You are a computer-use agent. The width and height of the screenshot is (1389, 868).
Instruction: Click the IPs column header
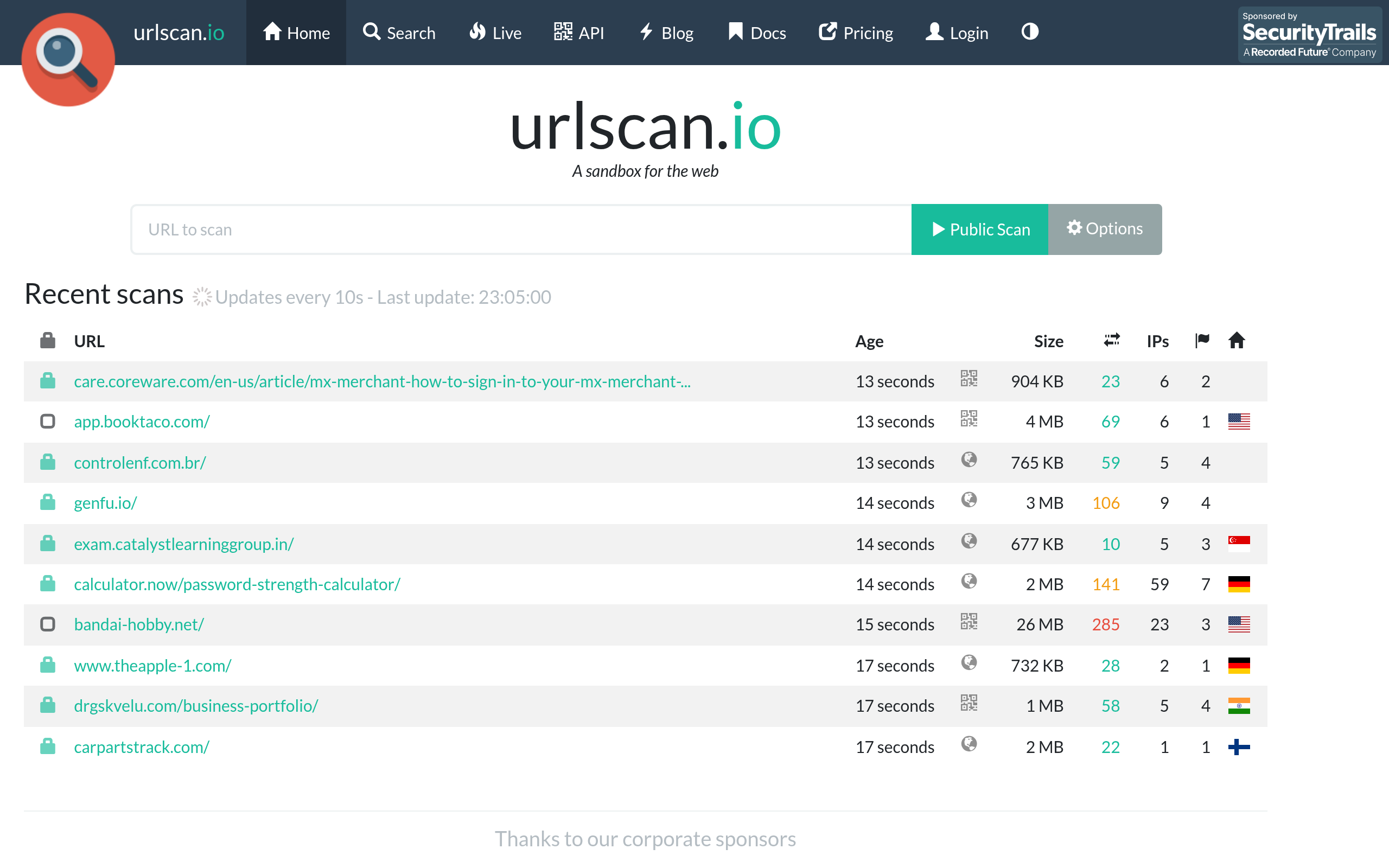click(1157, 341)
